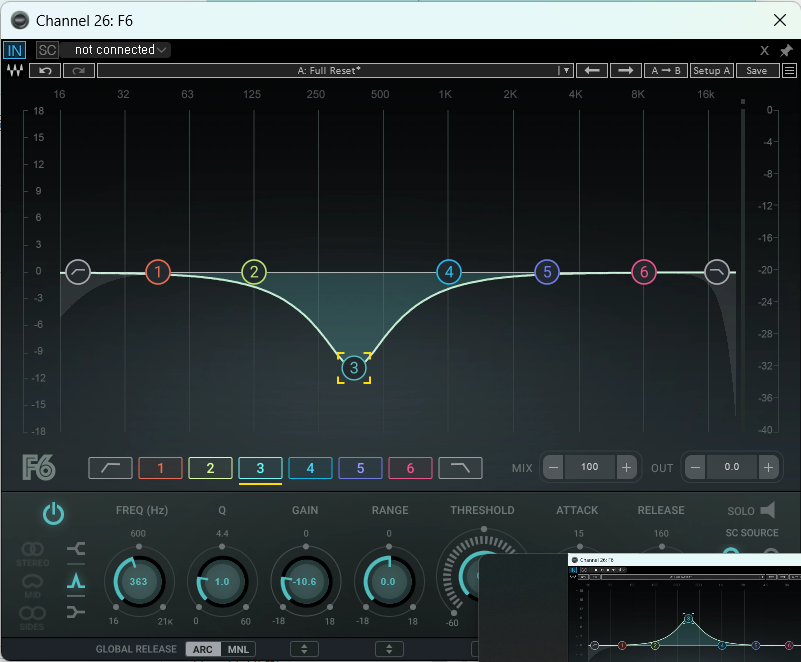Pin the plugin window with pushpin icon
This screenshot has height=662, width=801.
click(x=786, y=50)
